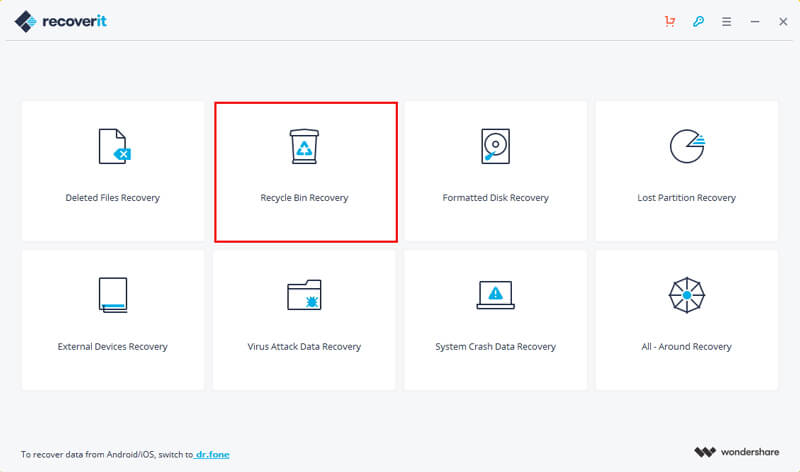The height and width of the screenshot is (472, 800).
Task: Select the crashed laptop warning icon
Action: pos(495,295)
